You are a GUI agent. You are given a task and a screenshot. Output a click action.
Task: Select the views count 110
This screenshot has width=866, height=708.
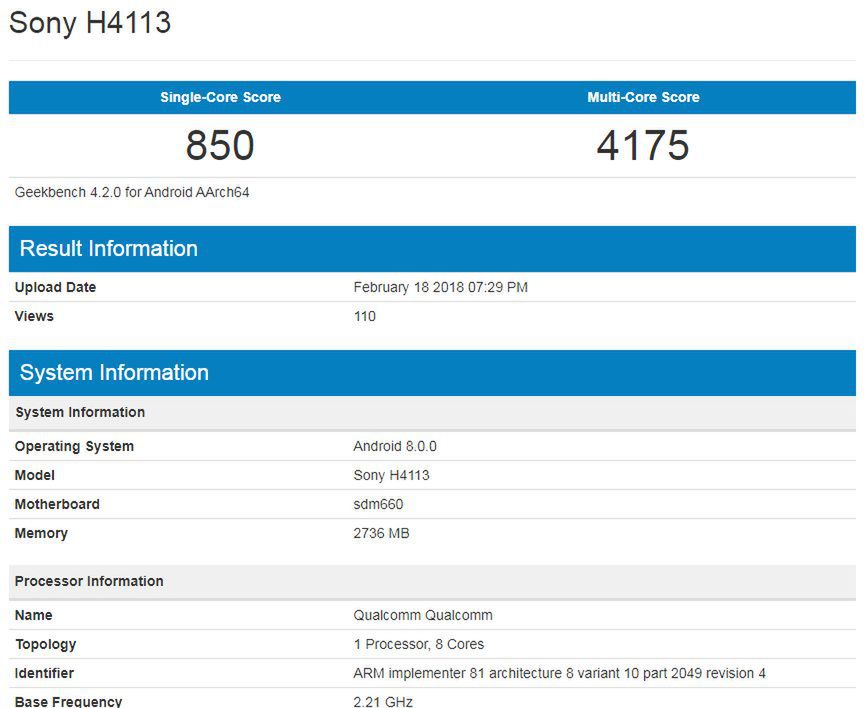point(365,316)
